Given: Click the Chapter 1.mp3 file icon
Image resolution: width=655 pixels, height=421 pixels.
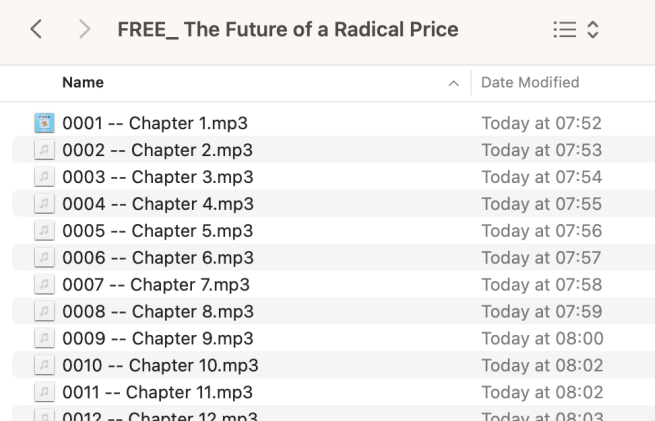Looking at the screenshot, I should click(44, 123).
